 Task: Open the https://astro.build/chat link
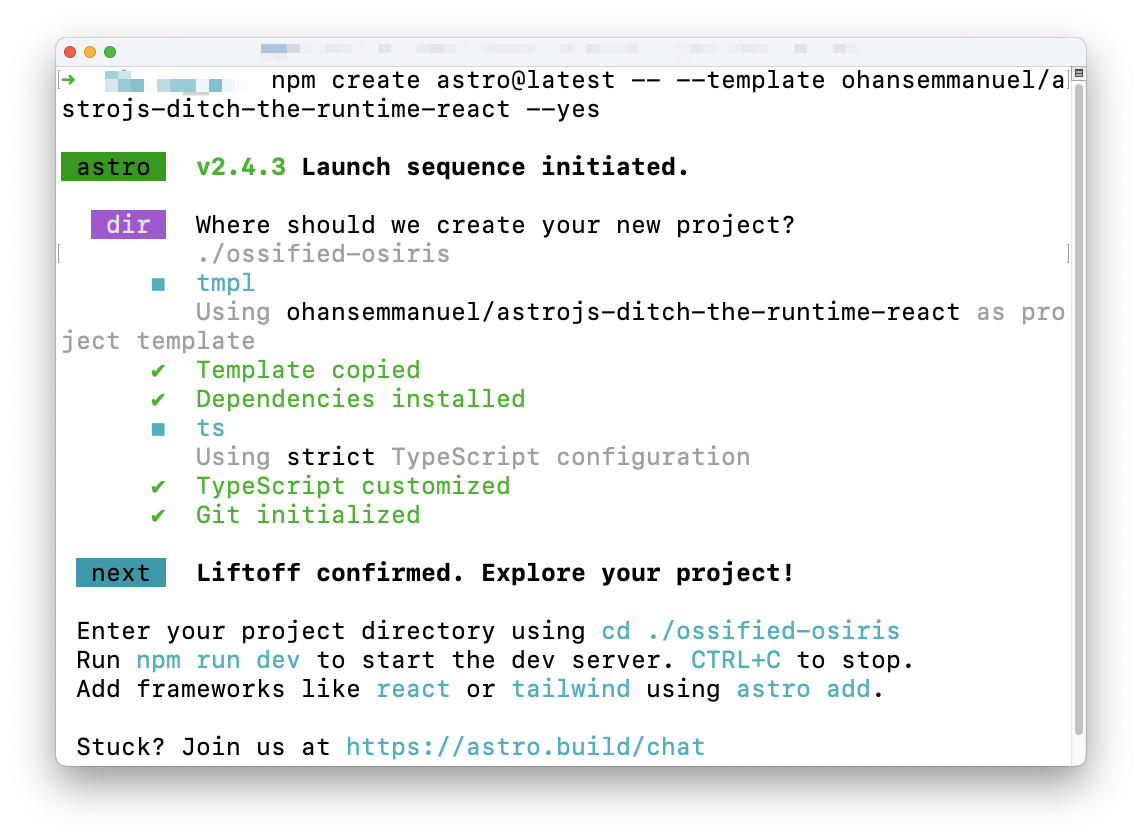pos(524,746)
